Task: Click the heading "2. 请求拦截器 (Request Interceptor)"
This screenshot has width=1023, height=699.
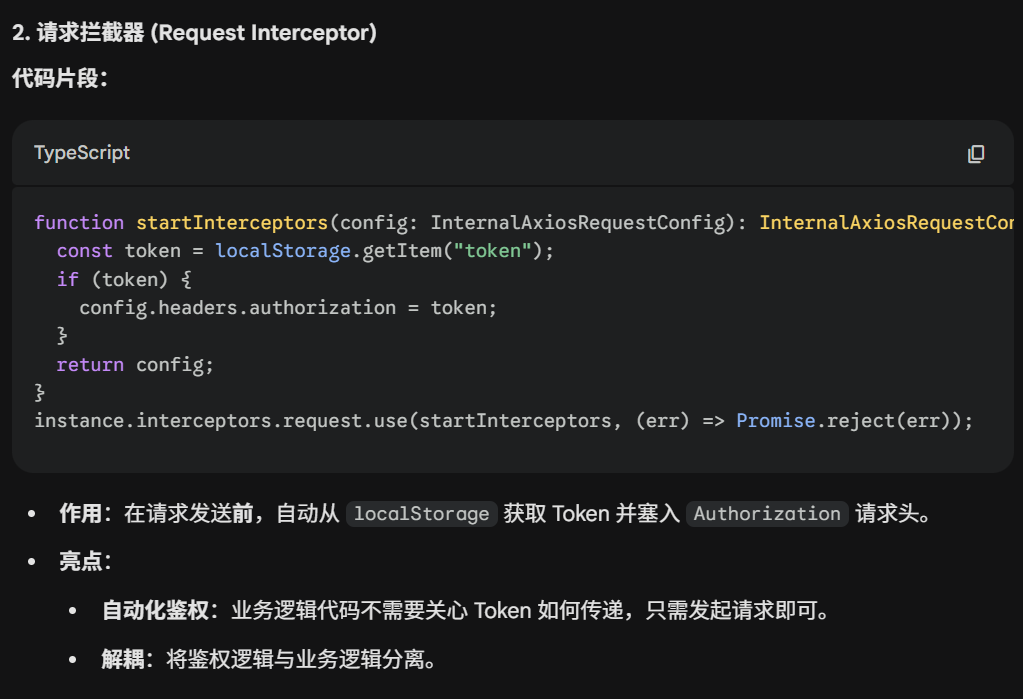Action: pyautogui.click(x=194, y=33)
